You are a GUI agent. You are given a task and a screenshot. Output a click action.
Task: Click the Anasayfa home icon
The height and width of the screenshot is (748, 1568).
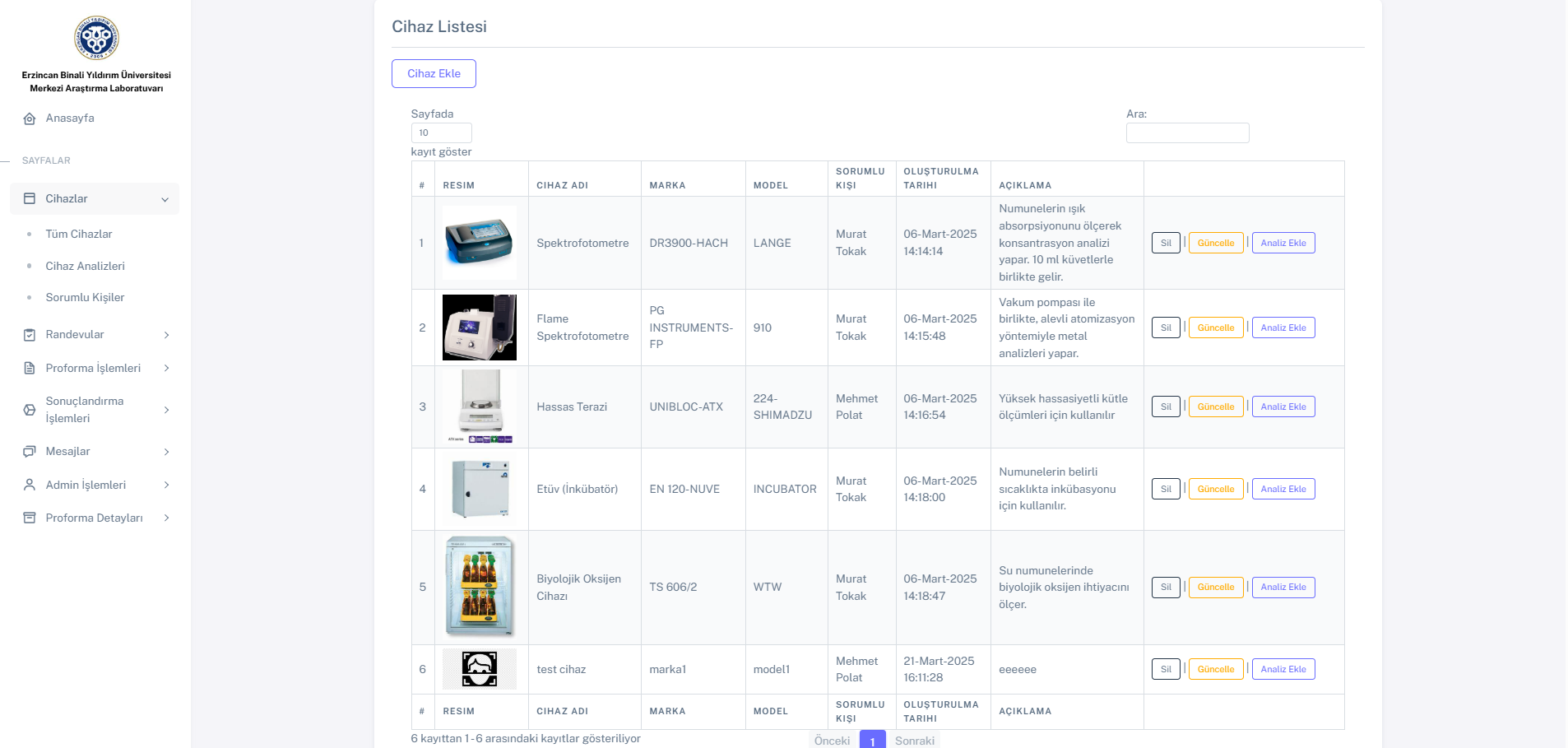[x=30, y=118]
